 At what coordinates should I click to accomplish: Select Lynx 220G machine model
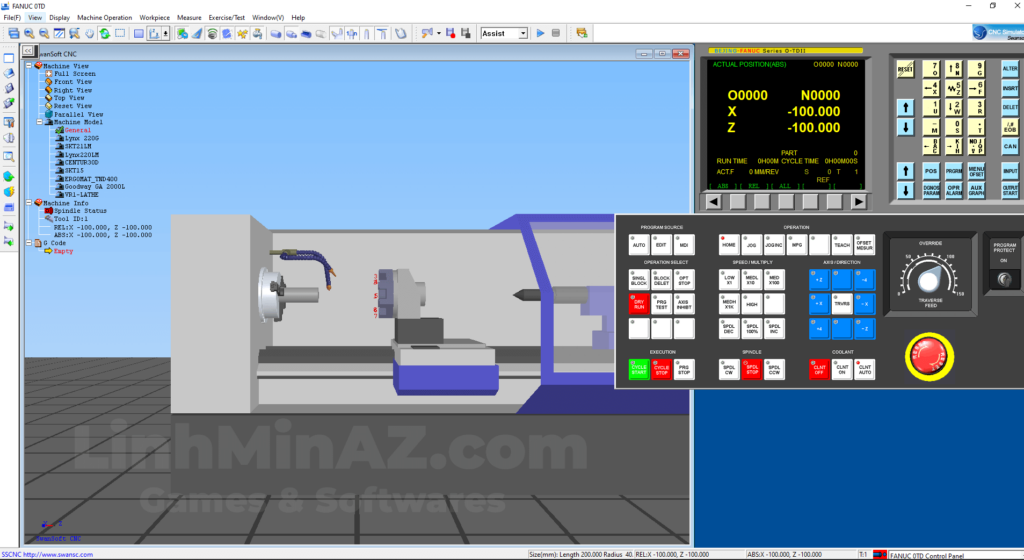[x=82, y=138]
